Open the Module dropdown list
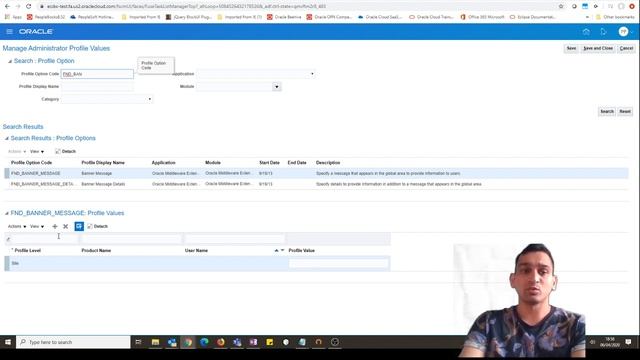 277,87
